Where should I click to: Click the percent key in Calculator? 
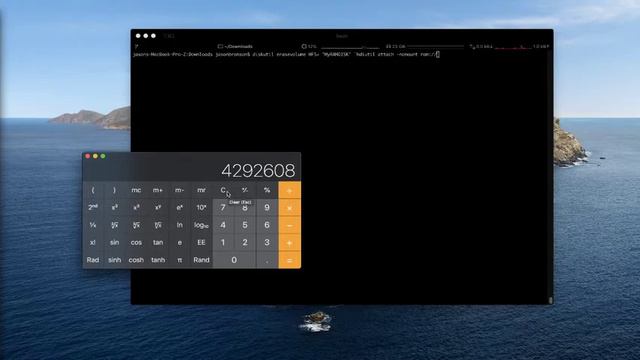(x=267, y=190)
